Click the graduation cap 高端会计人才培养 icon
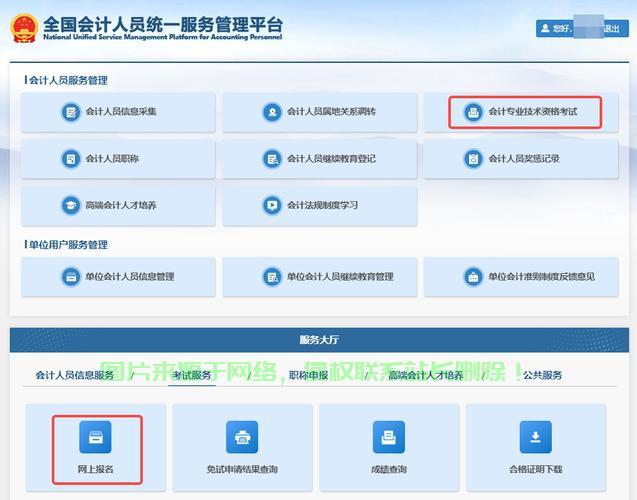This screenshot has height=500, width=637. click(71, 205)
